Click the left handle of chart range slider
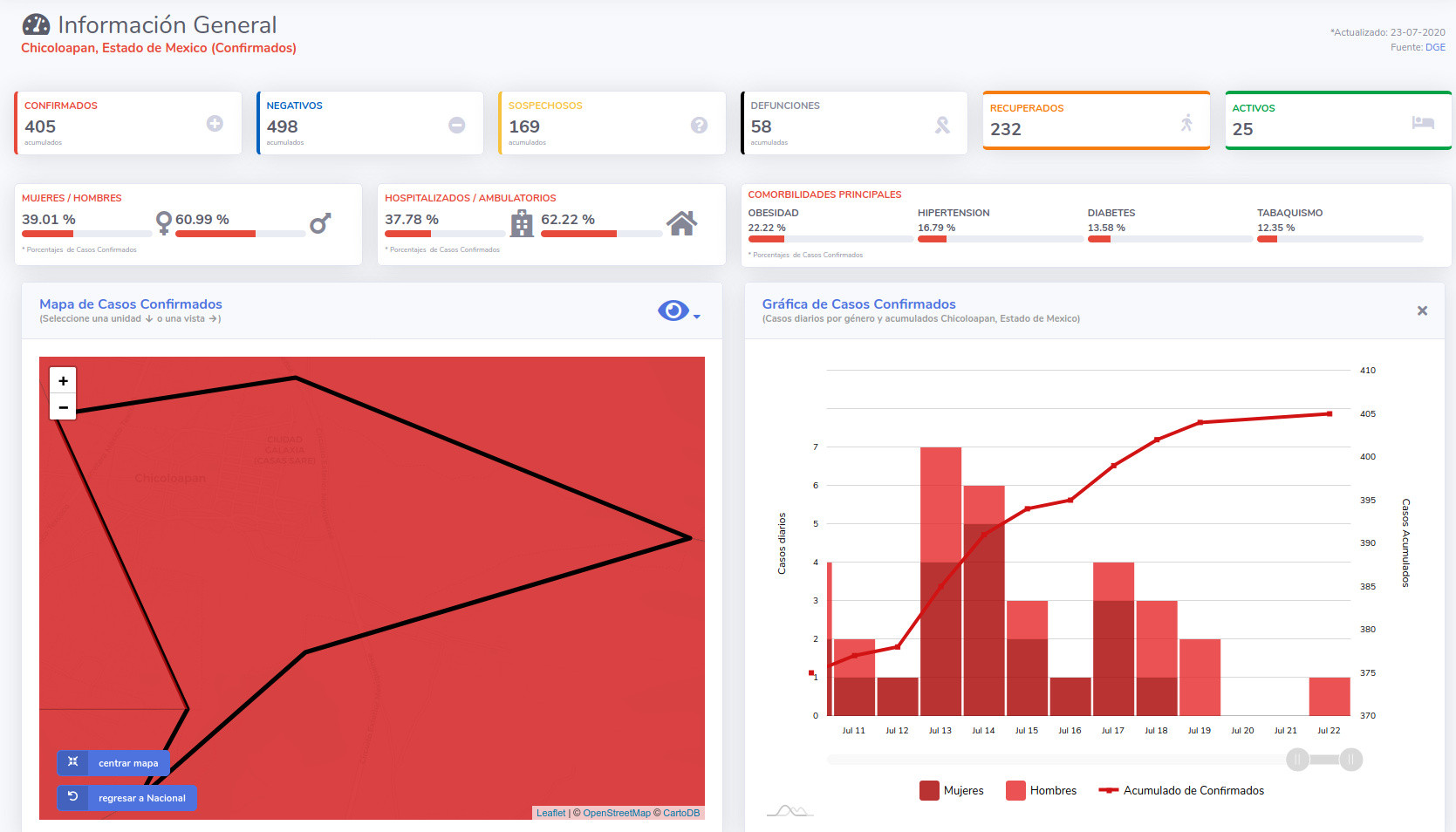Viewport: 1456px width, 832px height. 1297,760
